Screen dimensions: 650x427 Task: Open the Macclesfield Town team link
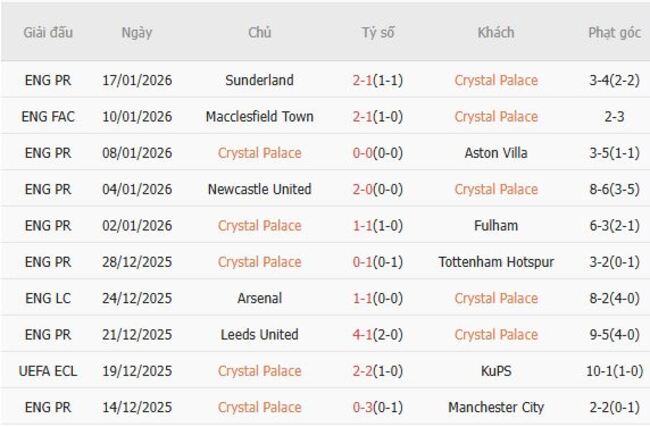coord(259,116)
